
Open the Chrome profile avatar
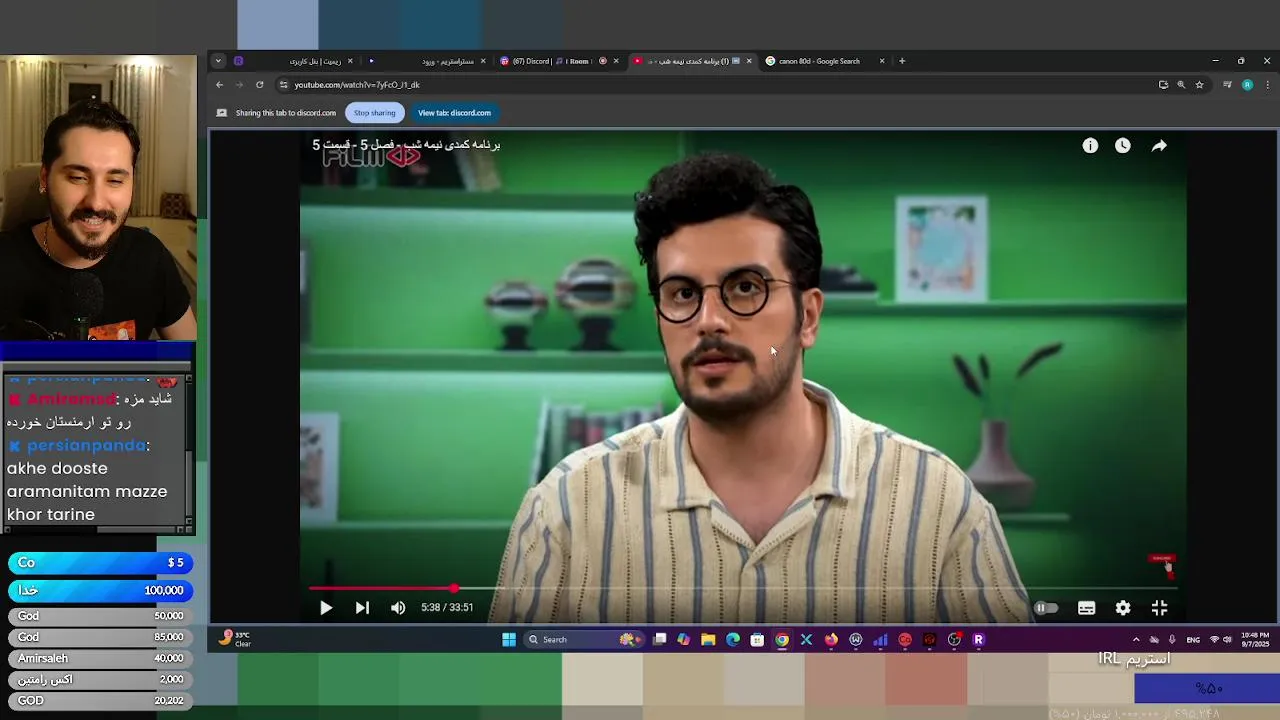coord(1247,85)
